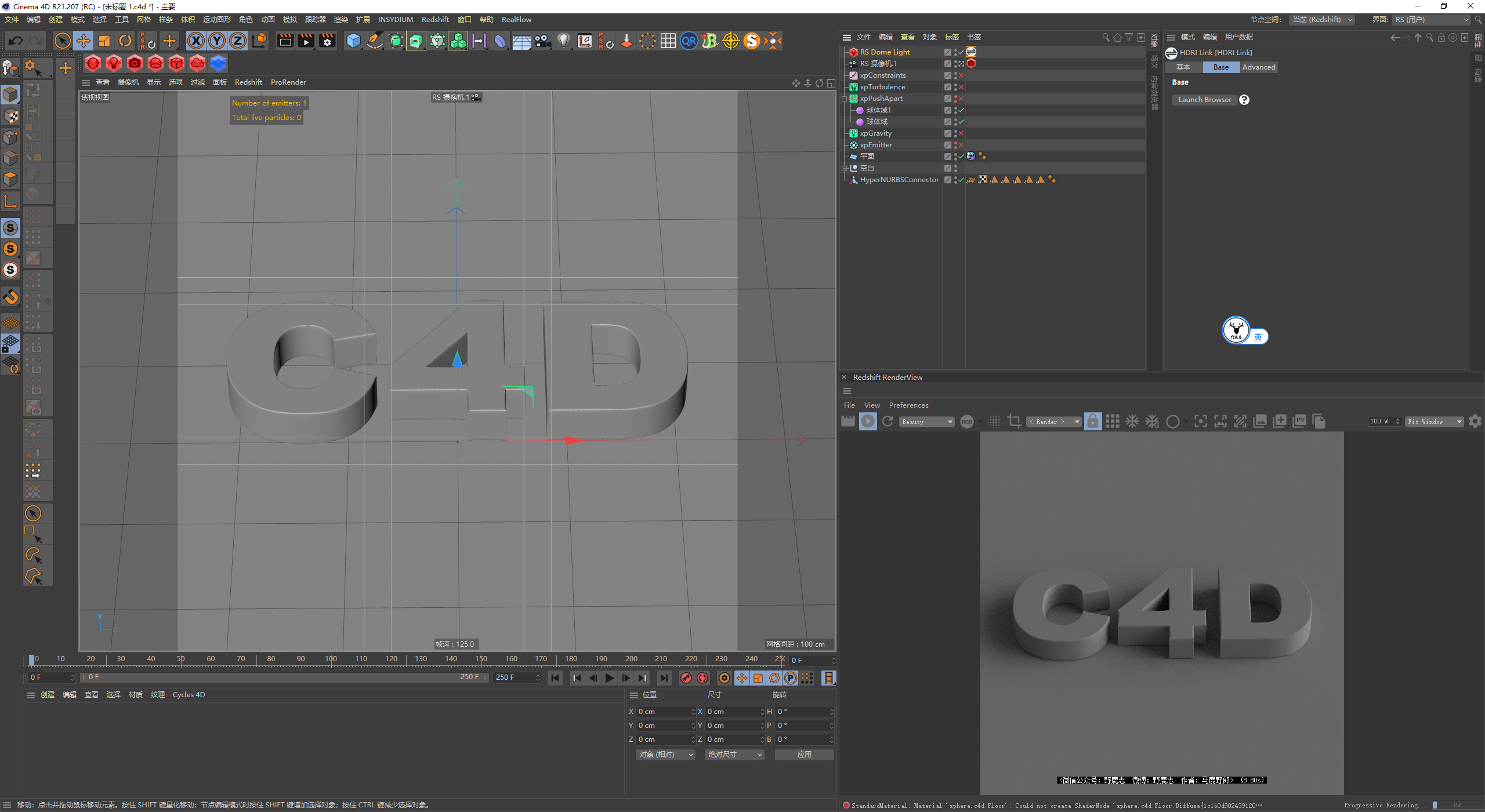The width and height of the screenshot is (1485, 812).
Task: Start the Redshift RenderView IPR play button
Action: 868,422
